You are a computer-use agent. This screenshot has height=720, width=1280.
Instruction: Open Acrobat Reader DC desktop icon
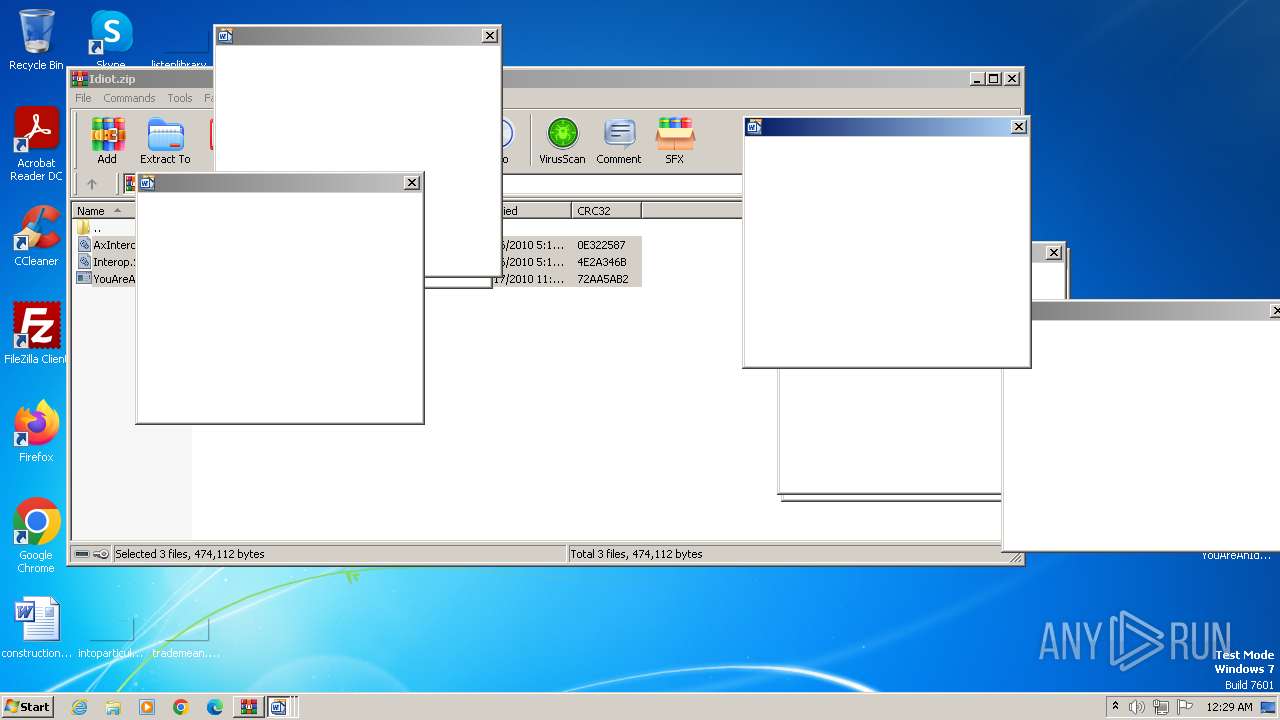(36, 145)
